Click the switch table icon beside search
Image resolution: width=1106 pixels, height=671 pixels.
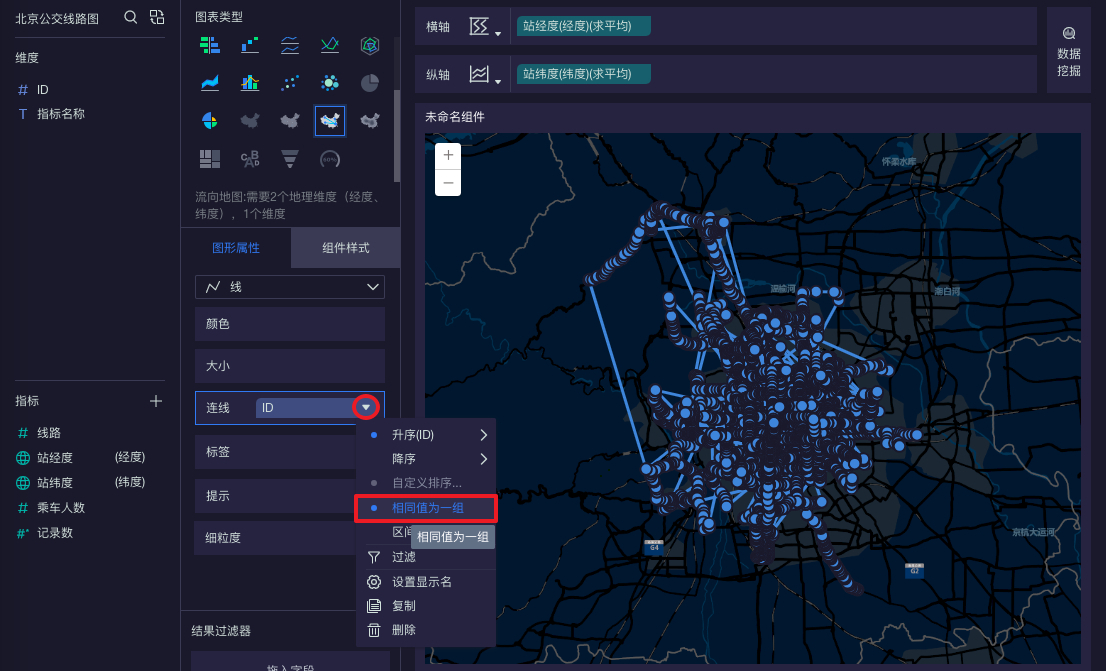(157, 17)
